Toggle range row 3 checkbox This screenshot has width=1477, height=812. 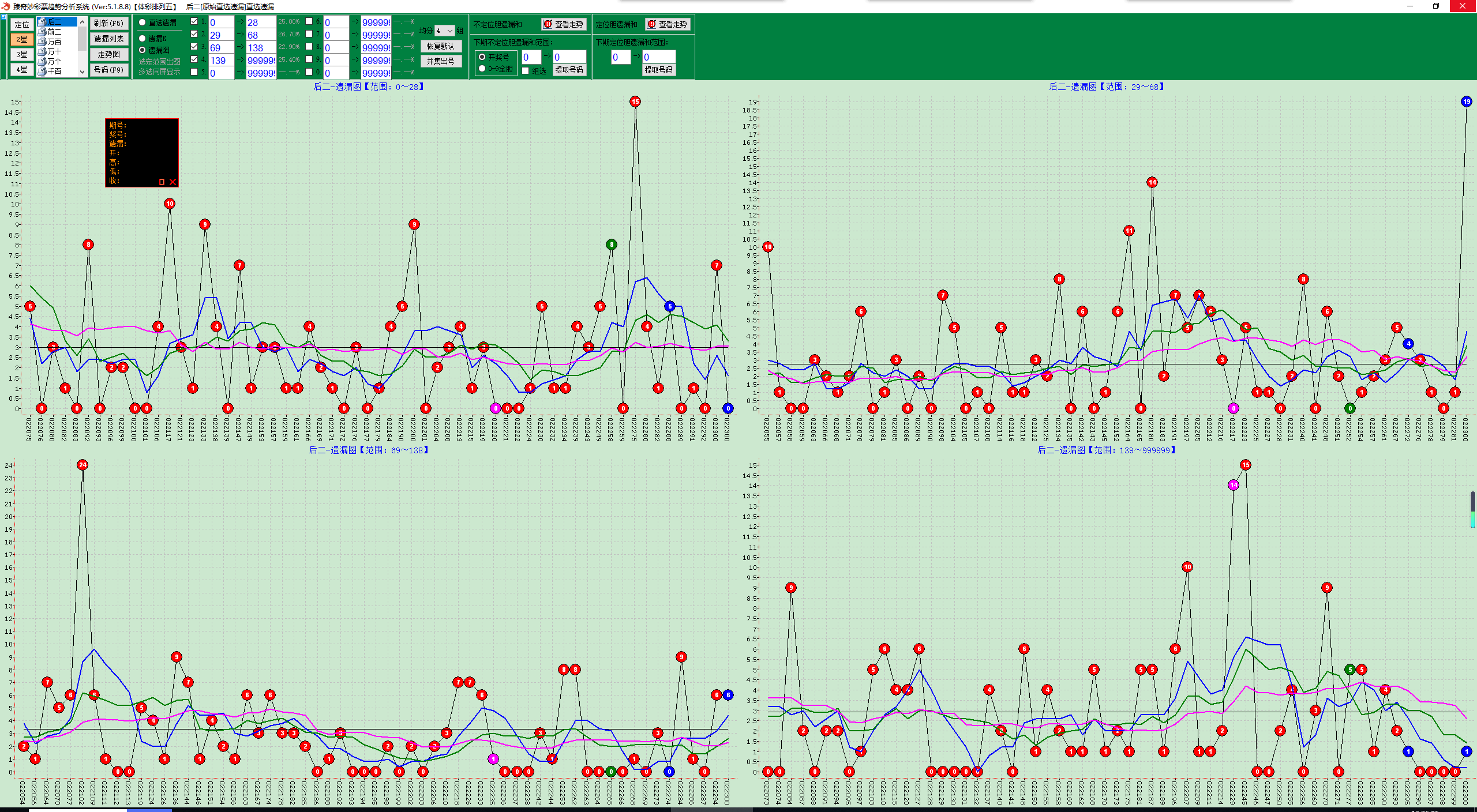click(194, 47)
